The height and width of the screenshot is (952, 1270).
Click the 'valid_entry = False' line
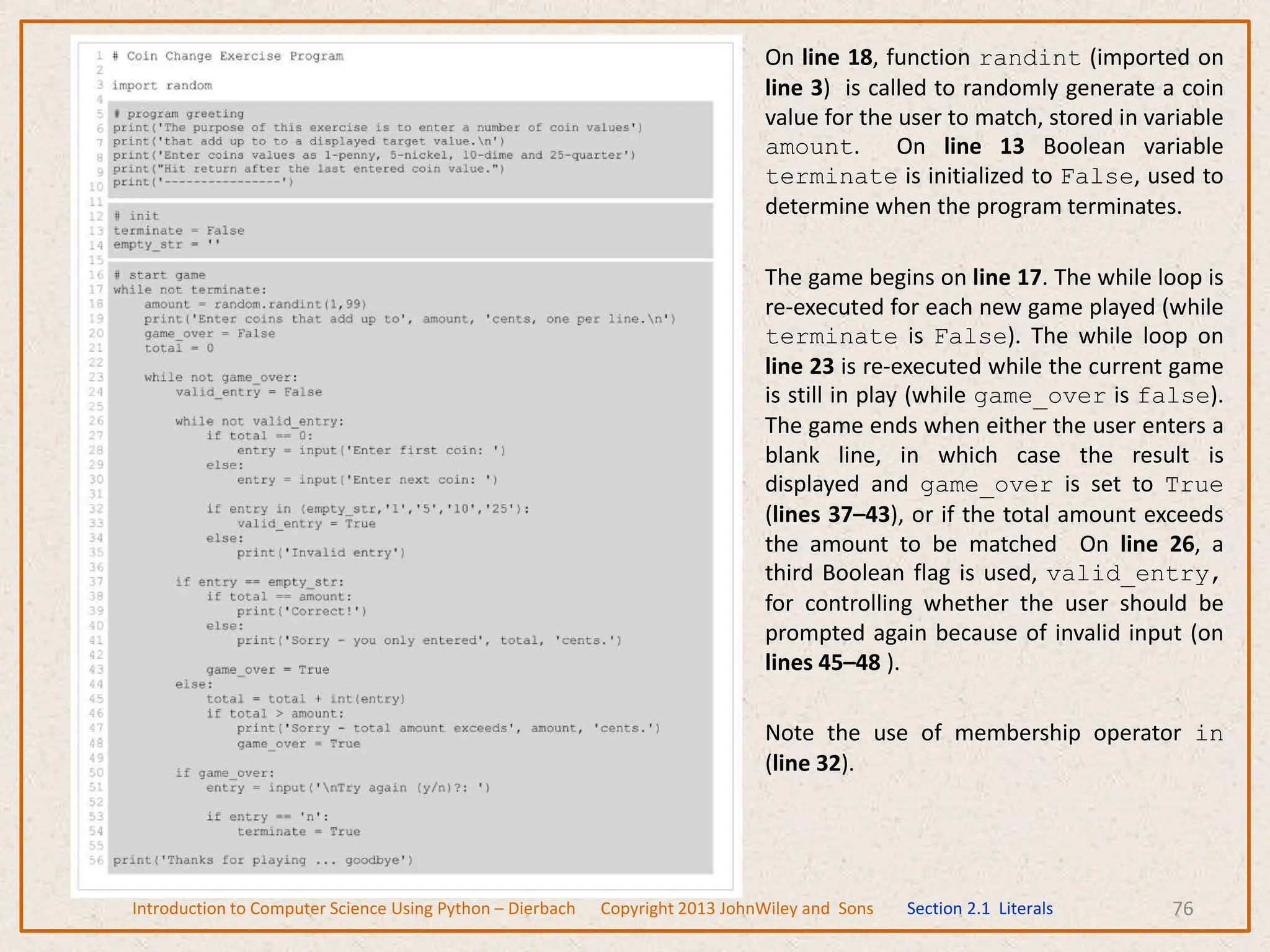click(x=249, y=392)
